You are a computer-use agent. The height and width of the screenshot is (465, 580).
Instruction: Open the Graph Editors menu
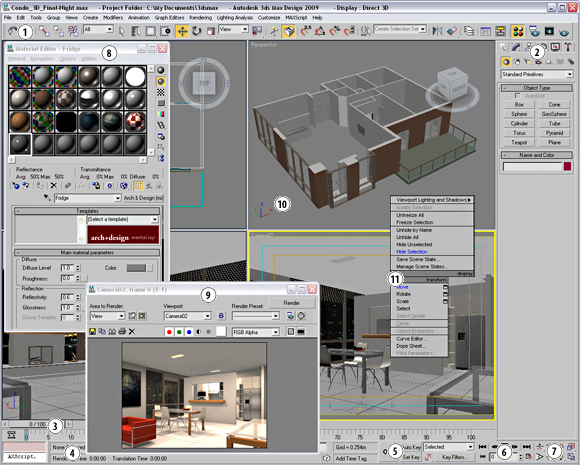169,17
